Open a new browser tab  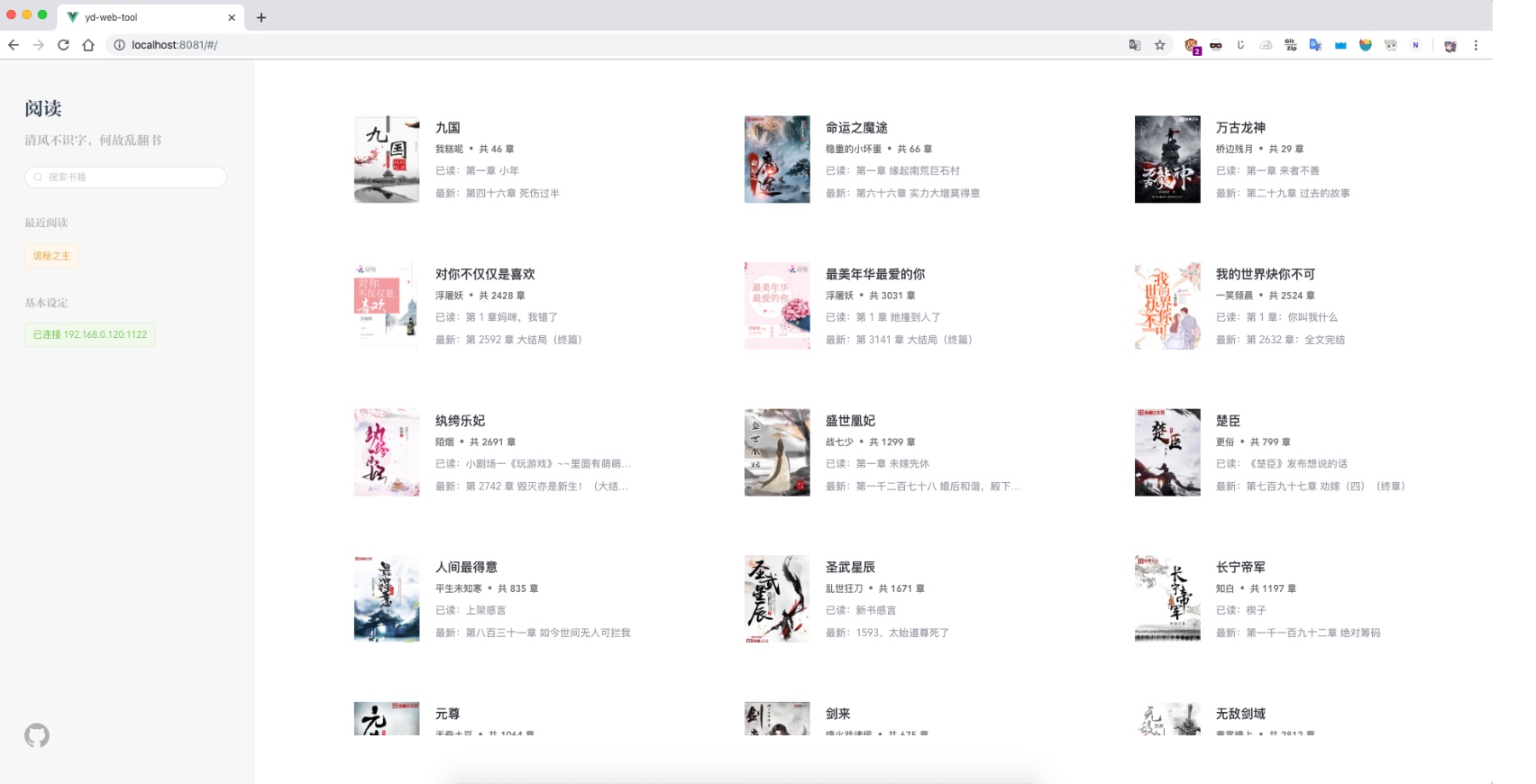coord(261,17)
